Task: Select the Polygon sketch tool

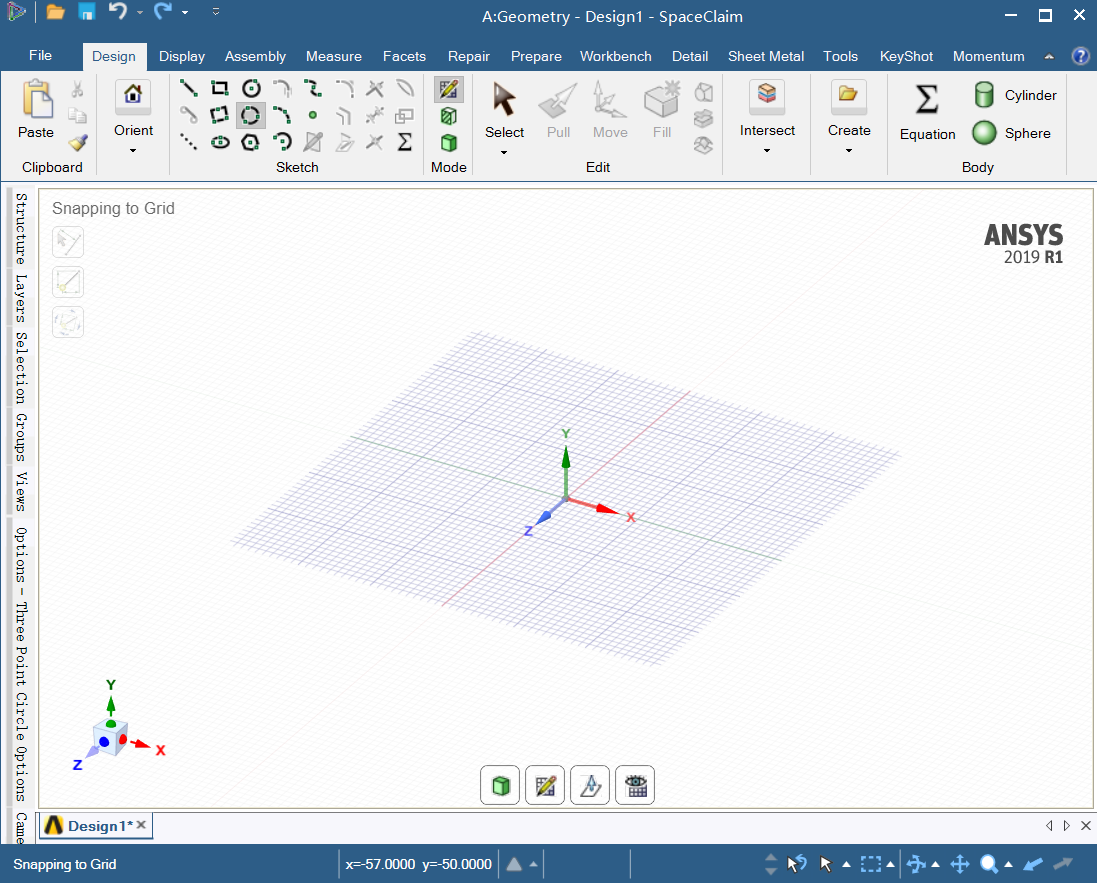Action: point(251,141)
